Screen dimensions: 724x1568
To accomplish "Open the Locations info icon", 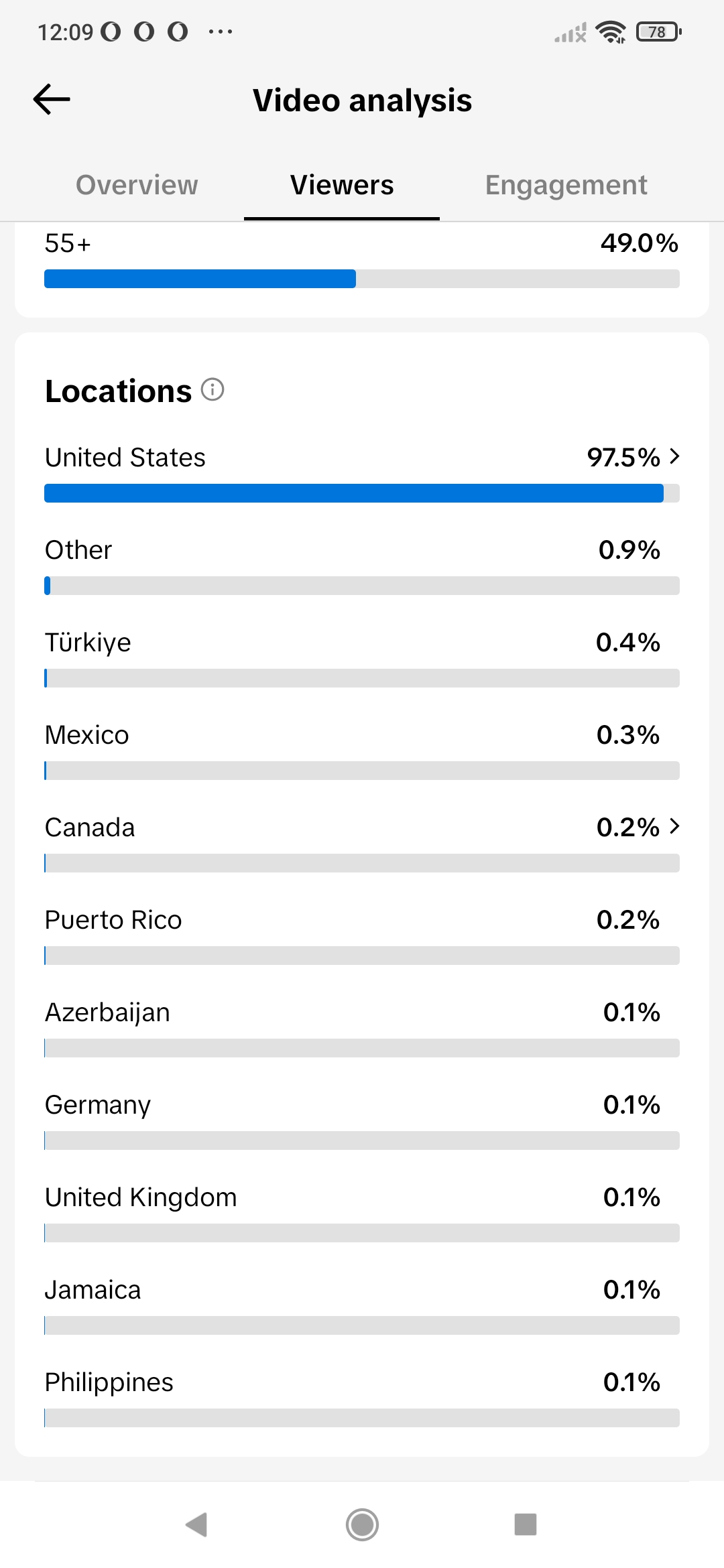I will coord(213,389).
